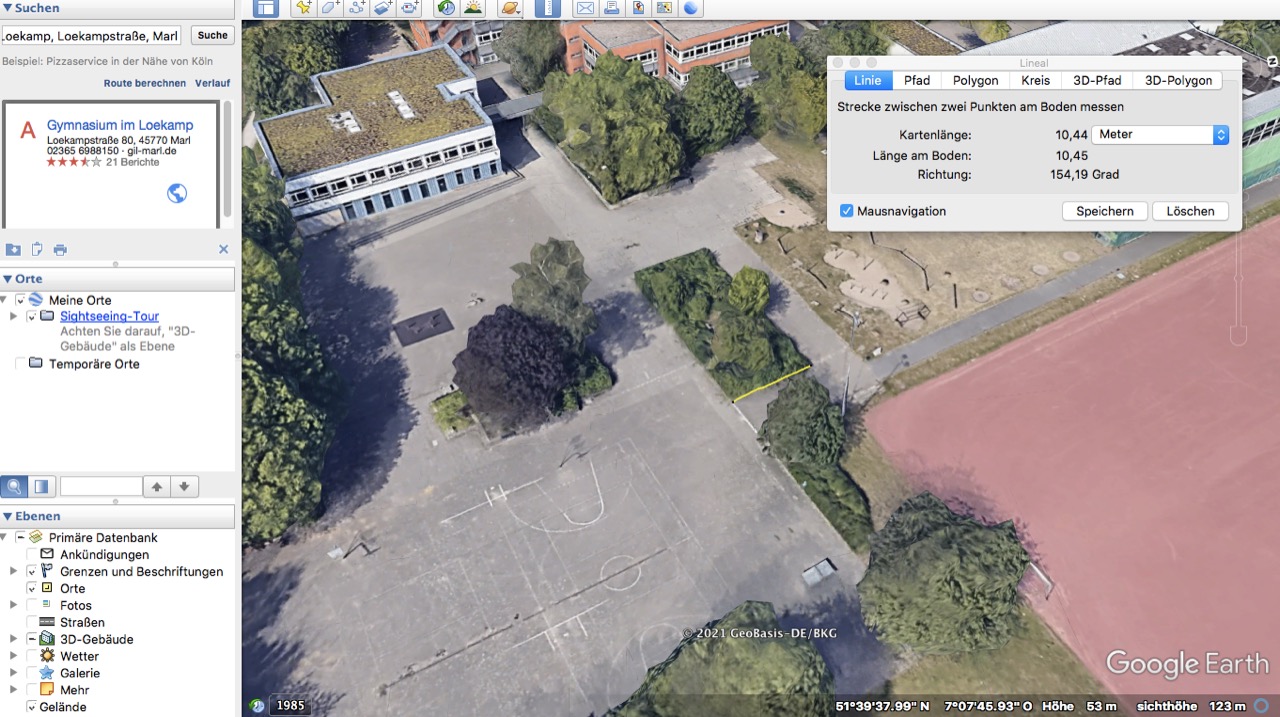Screen dimensions: 1280x717
Task: Click the Speichern button
Action: [1105, 211]
